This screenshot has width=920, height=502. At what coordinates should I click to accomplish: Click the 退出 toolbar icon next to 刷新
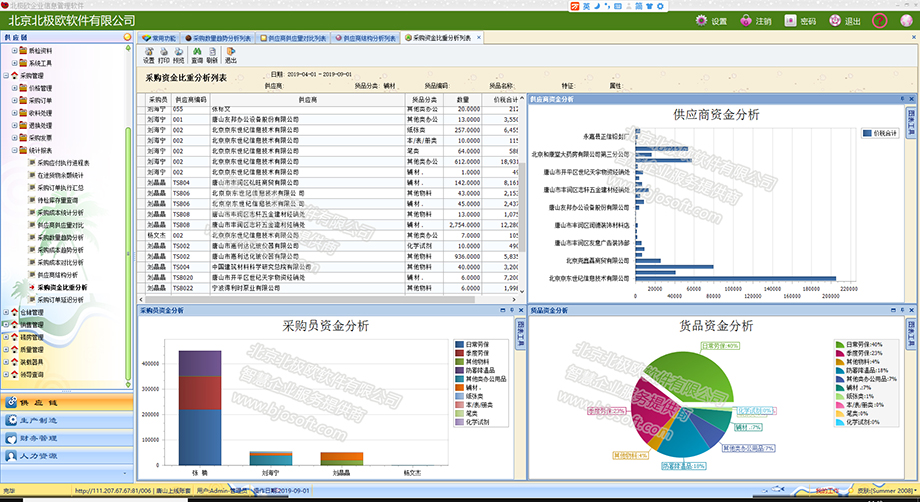[231, 56]
